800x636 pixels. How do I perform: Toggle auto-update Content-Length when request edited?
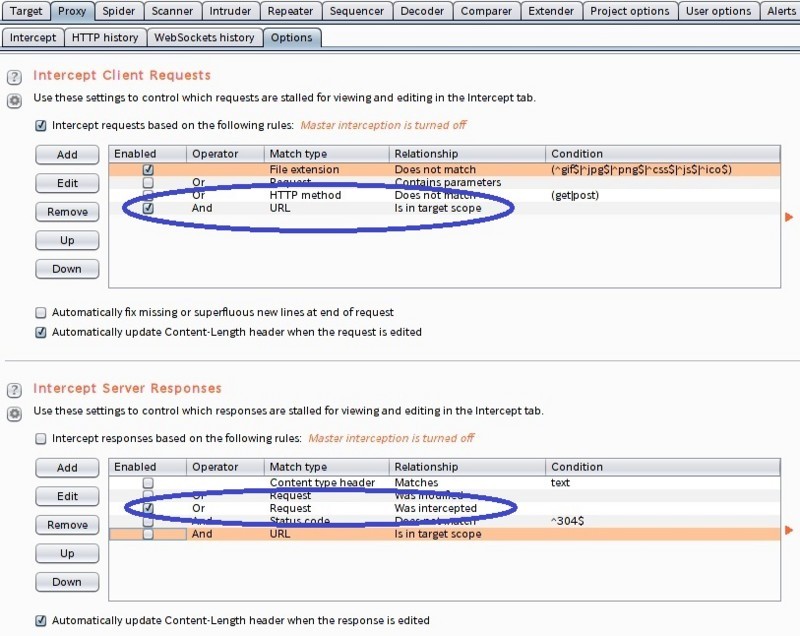pyautogui.click(x=41, y=333)
